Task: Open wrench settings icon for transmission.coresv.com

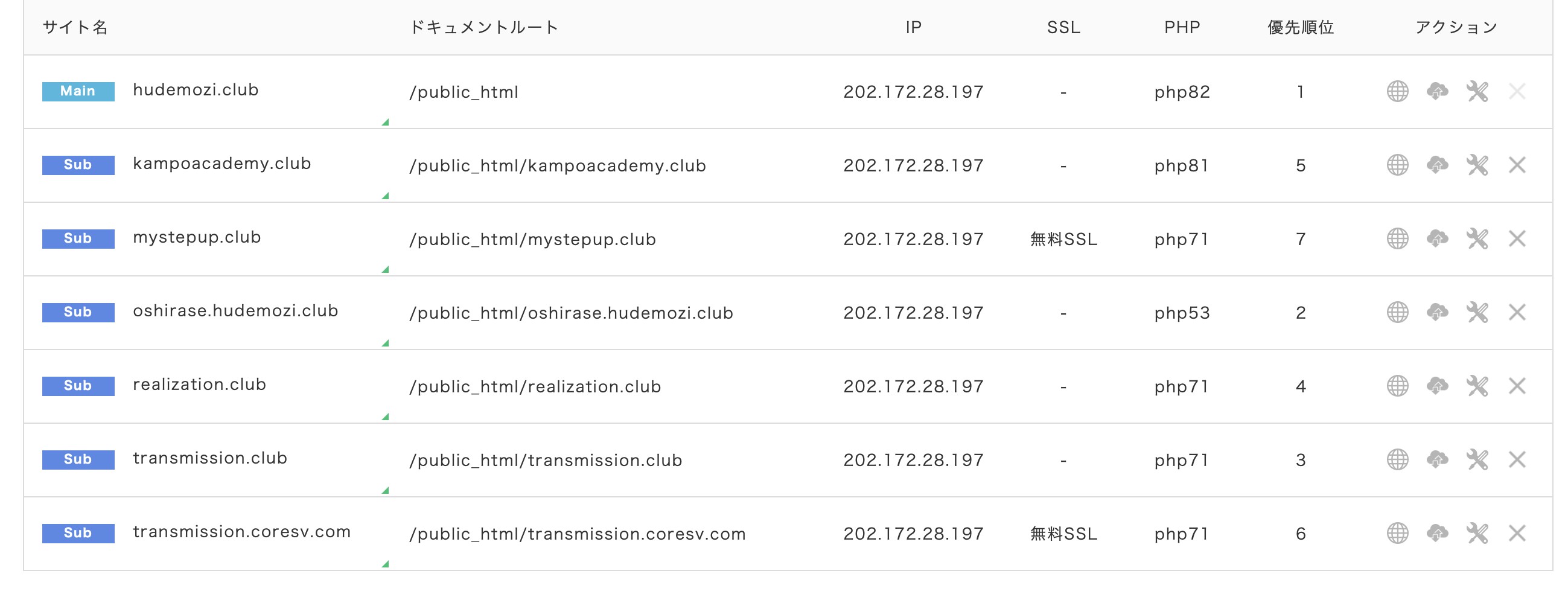Action: click(1477, 533)
